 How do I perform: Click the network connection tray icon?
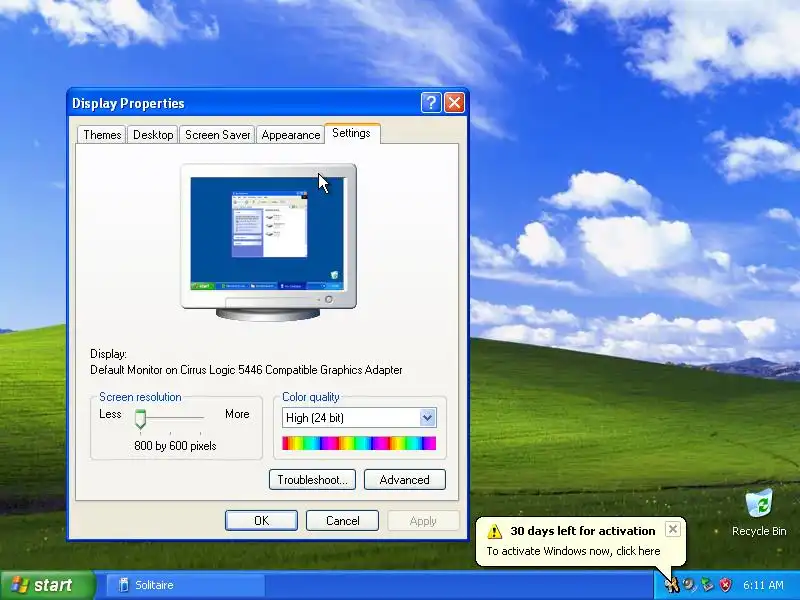707,585
